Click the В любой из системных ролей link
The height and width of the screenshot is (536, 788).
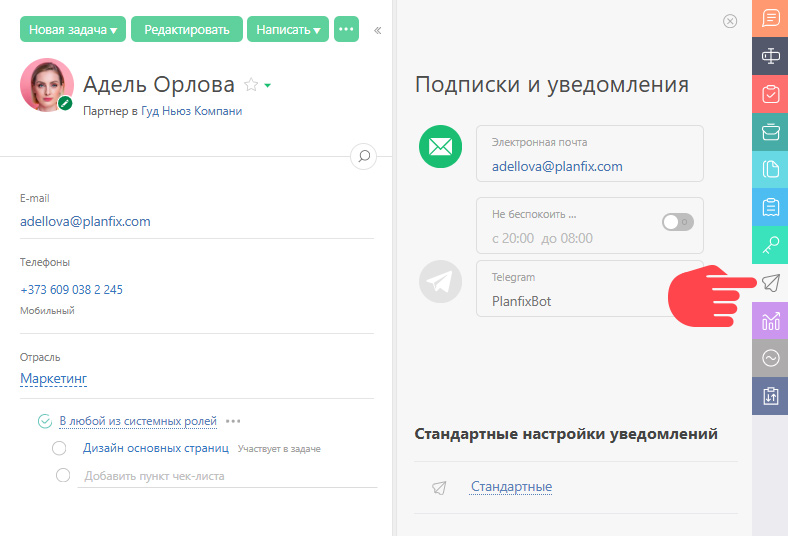click(x=138, y=421)
